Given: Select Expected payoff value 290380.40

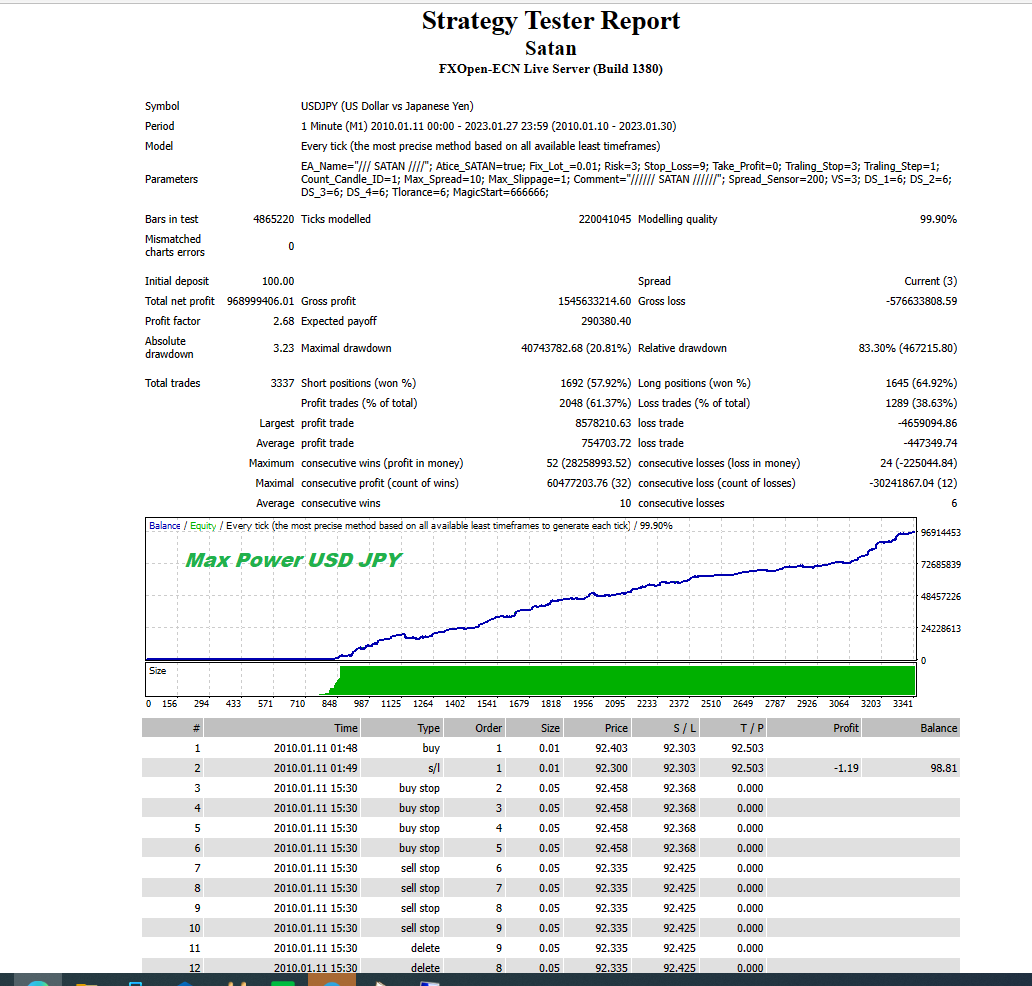Looking at the screenshot, I should pyautogui.click(x=606, y=321).
